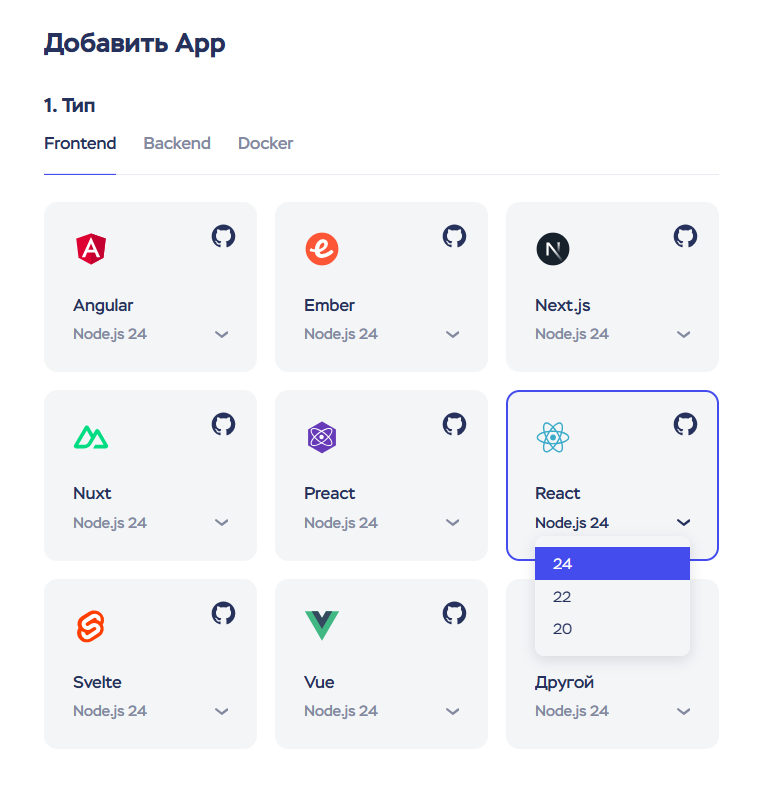This screenshot has width=760, height=789.
Task: Open the GitHub icon on Nuxt card
Action: click(223, 424)
